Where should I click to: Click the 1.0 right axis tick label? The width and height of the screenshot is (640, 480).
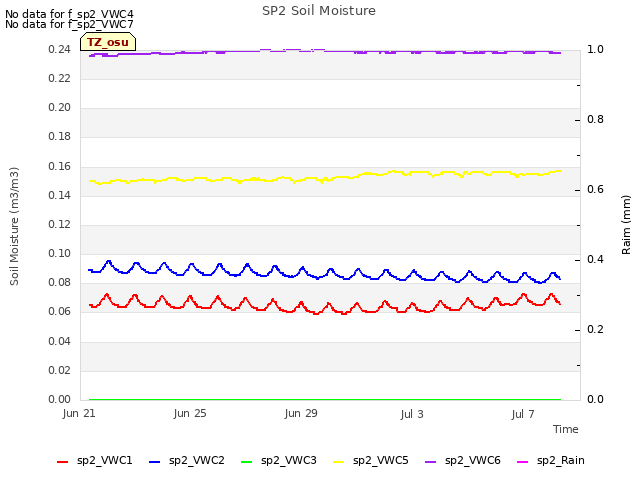pyautogui.click(x=596, y=49)
